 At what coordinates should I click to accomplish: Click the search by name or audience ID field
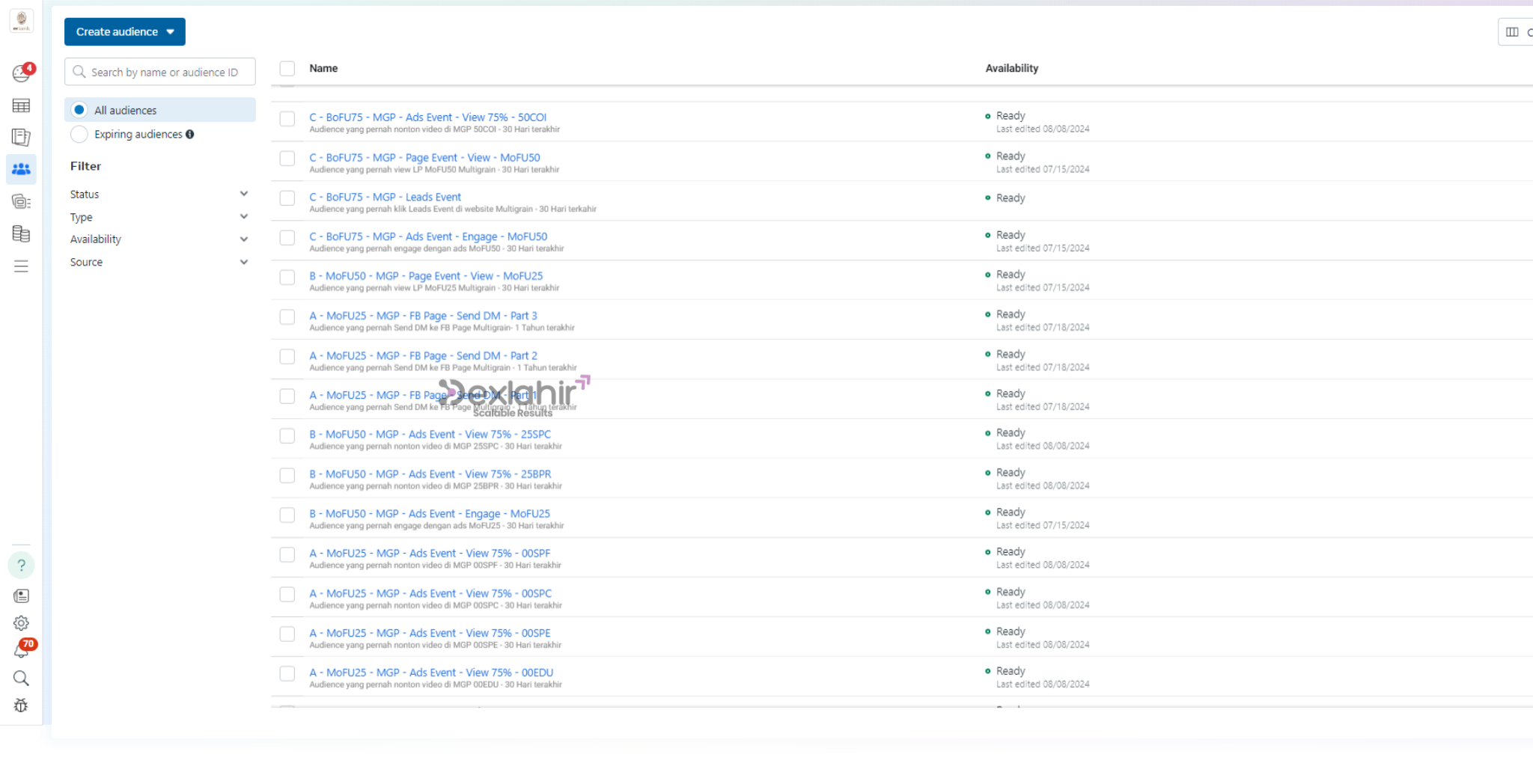tap(165, 73)
